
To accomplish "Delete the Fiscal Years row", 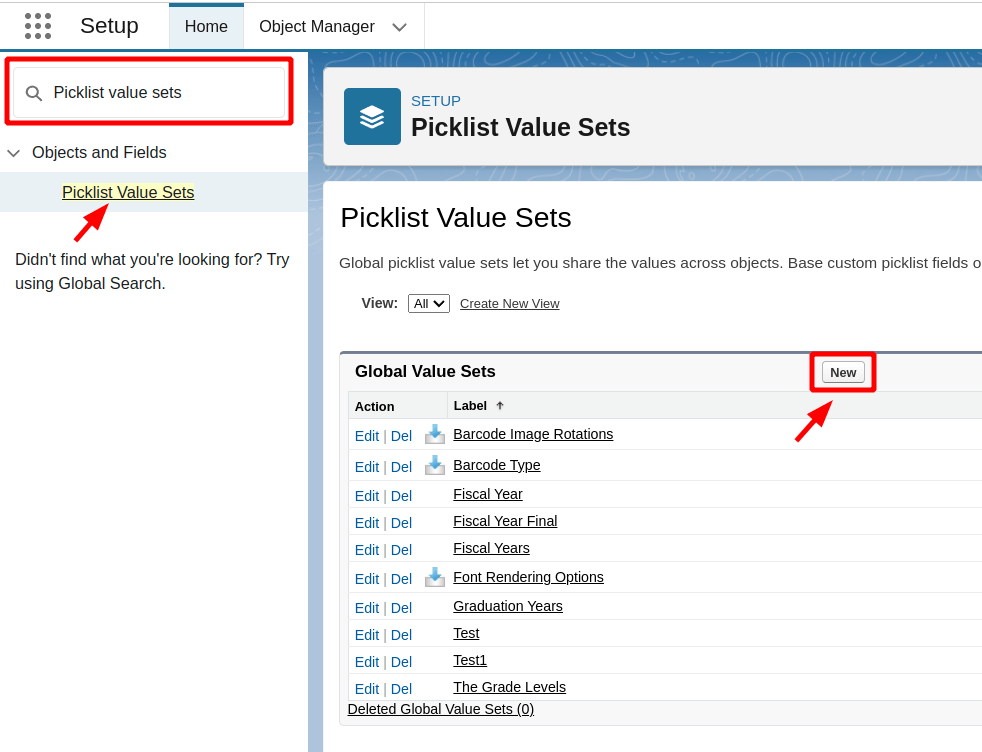I will (x=401, y=550).
